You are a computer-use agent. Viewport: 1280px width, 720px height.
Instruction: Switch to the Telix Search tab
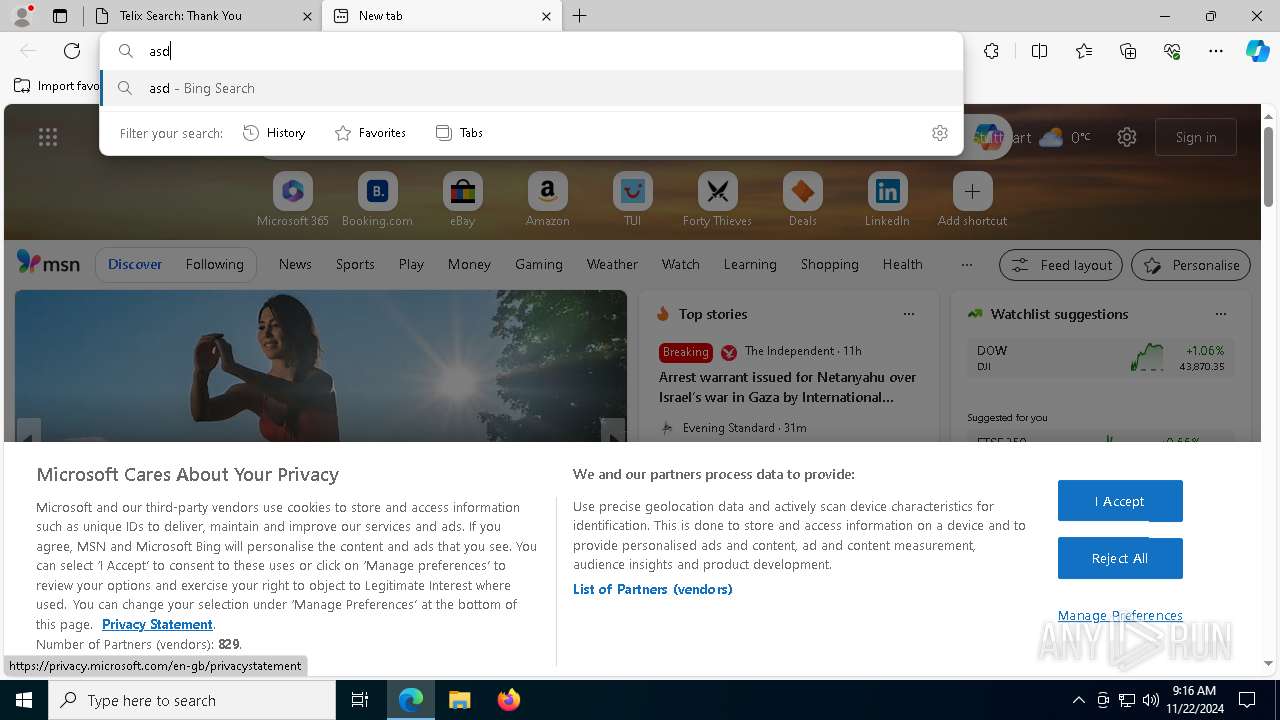coord(203,16)
